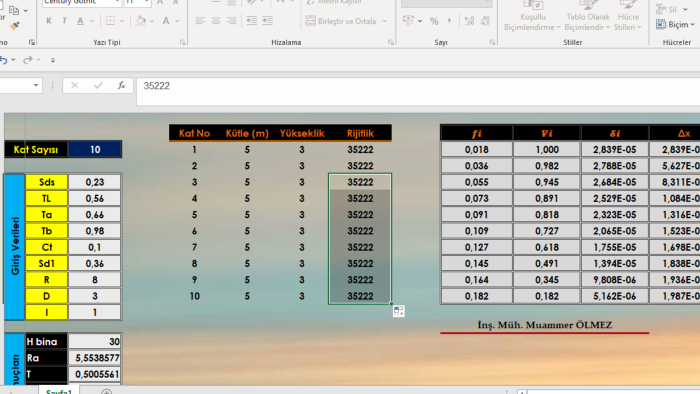Align text to the left
Viewport: 700px width, 394px height.
(x=200, y=21)
